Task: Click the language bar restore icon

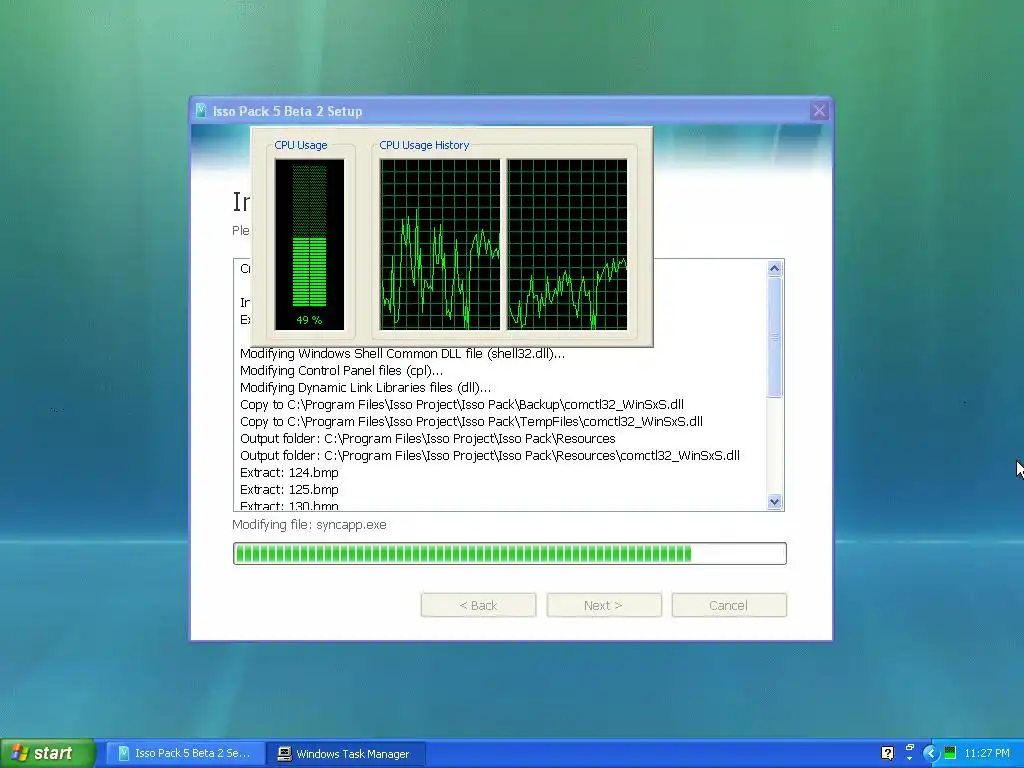Action: [909, 748]
